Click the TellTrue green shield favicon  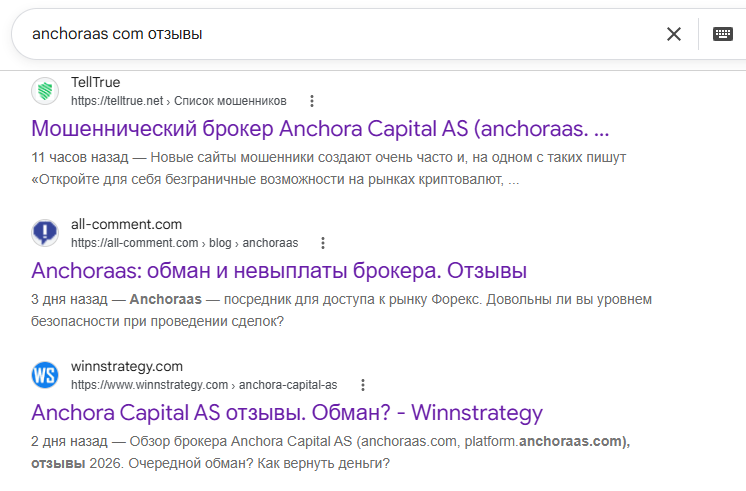click(x=45, y=91)
